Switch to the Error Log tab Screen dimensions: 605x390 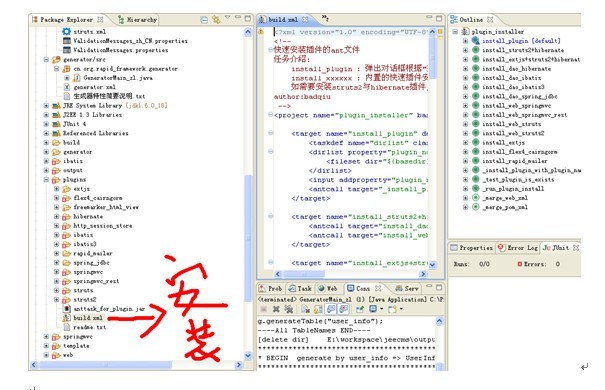click(x=518, y=248)
